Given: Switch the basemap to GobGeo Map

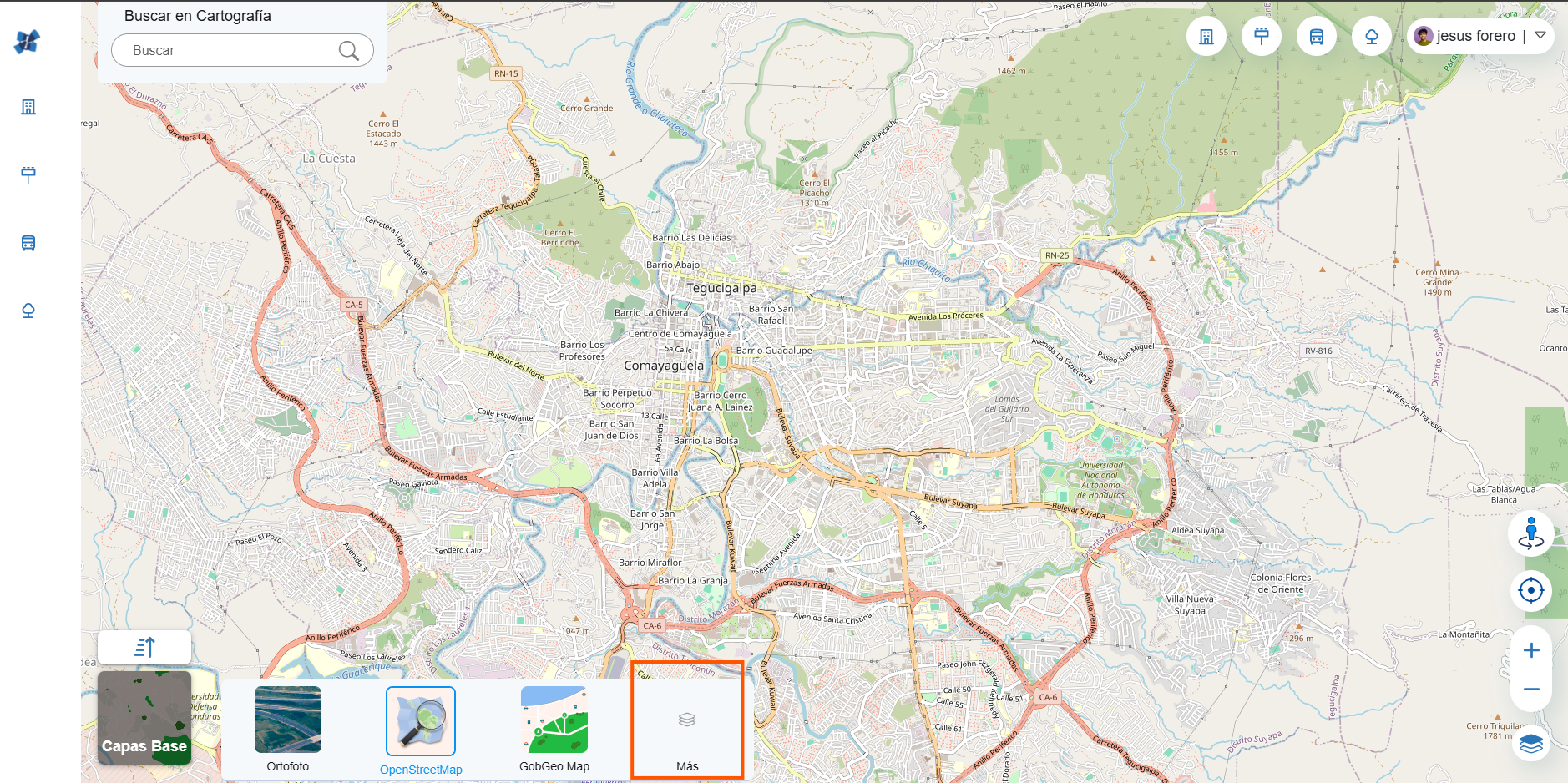Looking at the screenshot, I should tap(554, 722).
